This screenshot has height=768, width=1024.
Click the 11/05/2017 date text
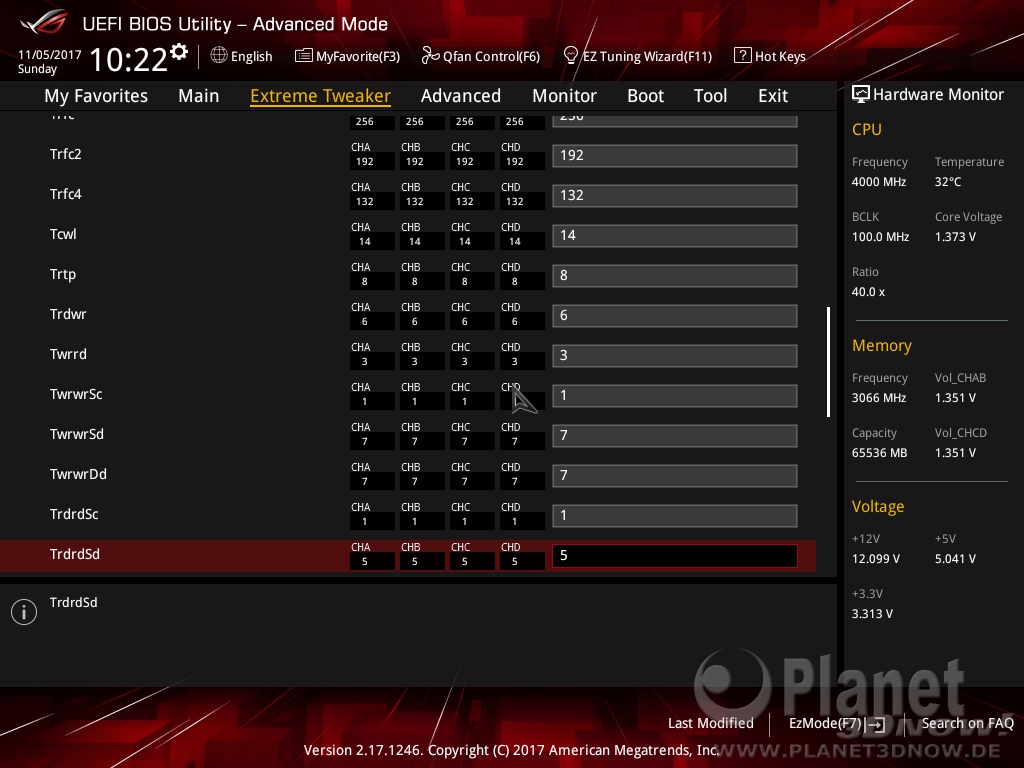tap(50, 55)
